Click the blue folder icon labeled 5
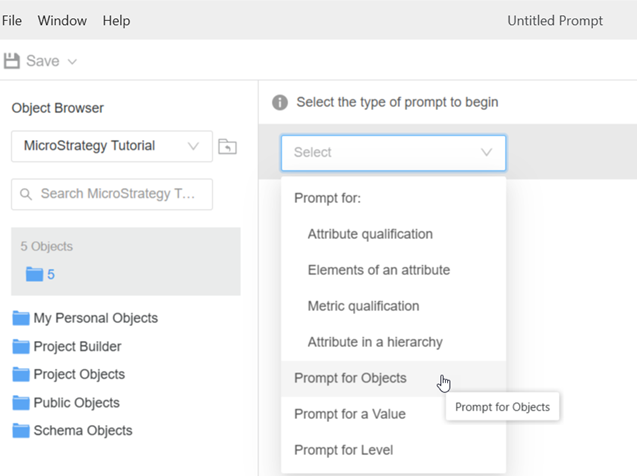Screen dimensions: 637x476 click(x=35, y=274)
